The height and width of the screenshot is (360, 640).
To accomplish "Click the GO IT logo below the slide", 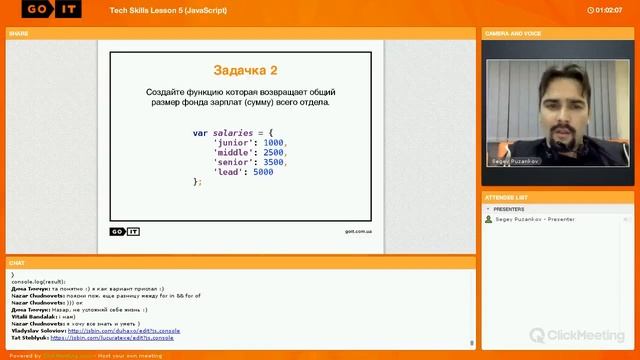I will click(x=124, y=232).
